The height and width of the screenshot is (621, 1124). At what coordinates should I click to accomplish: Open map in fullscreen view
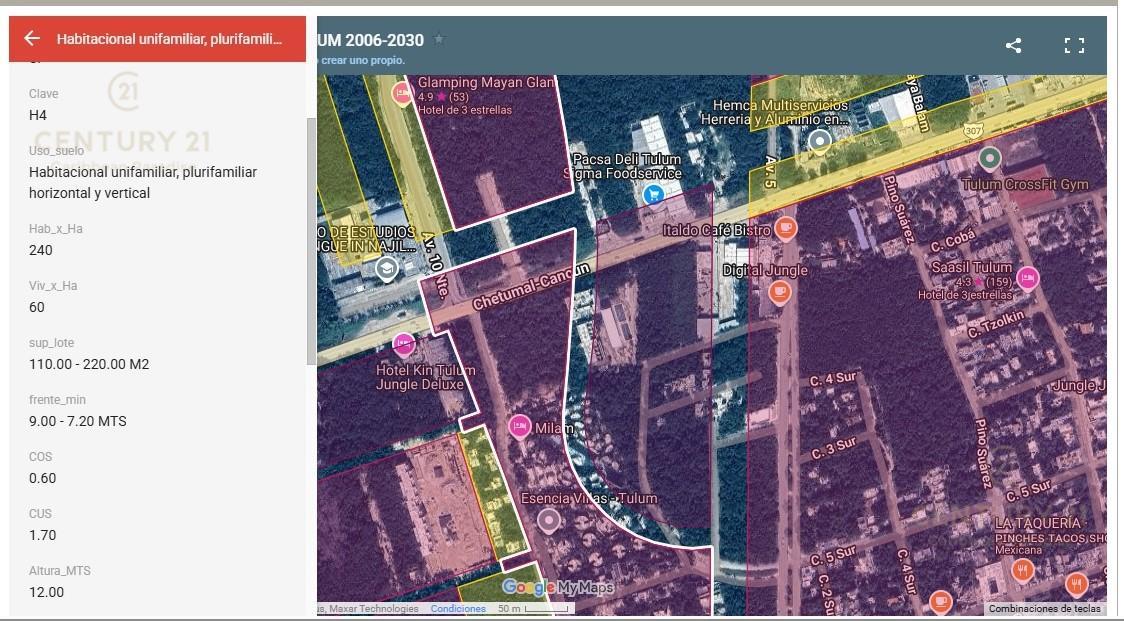pyautogui.click(x=1074, y=46)
